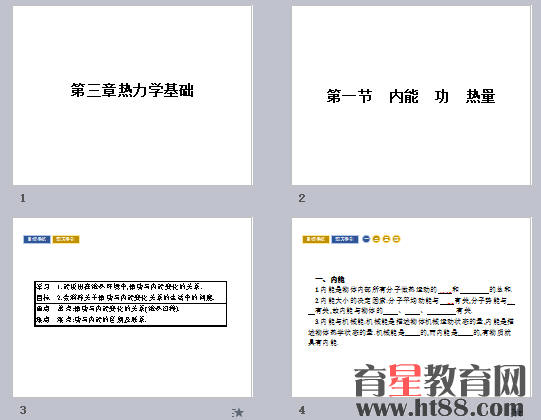Viewport: 541px width, 420px height.
Task: Click the 学习目标 table row on slide 3
Action: pos(130,292)
